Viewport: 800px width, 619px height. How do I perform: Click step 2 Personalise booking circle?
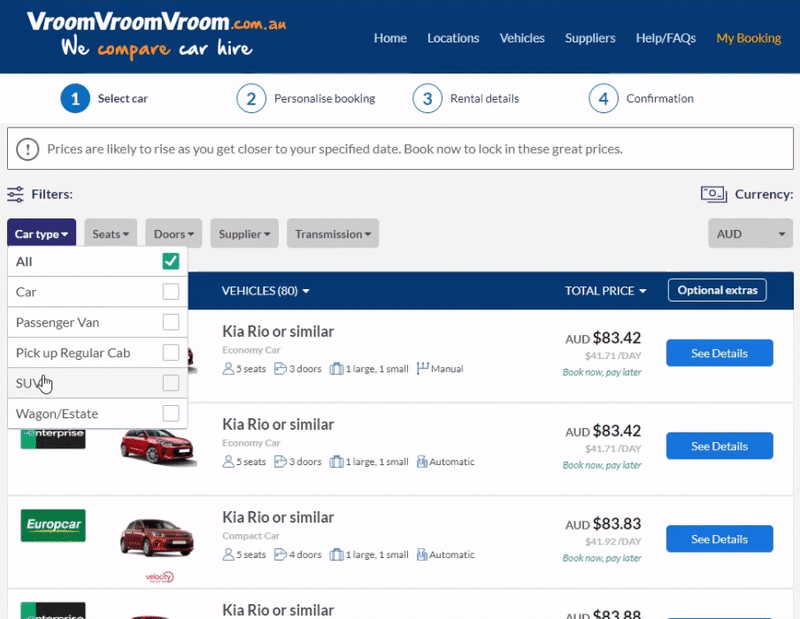[251, 99]
